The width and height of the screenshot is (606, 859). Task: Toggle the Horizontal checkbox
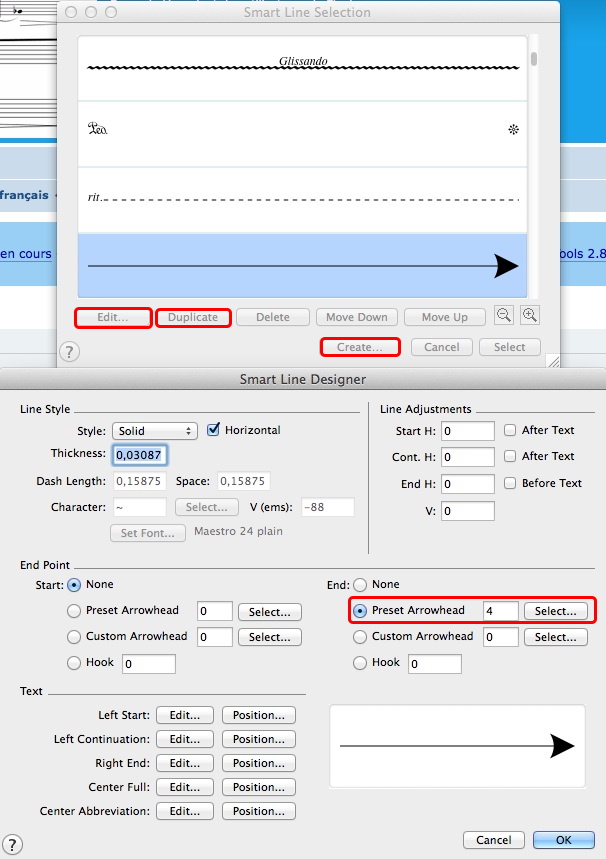click(x=213, y=430)
